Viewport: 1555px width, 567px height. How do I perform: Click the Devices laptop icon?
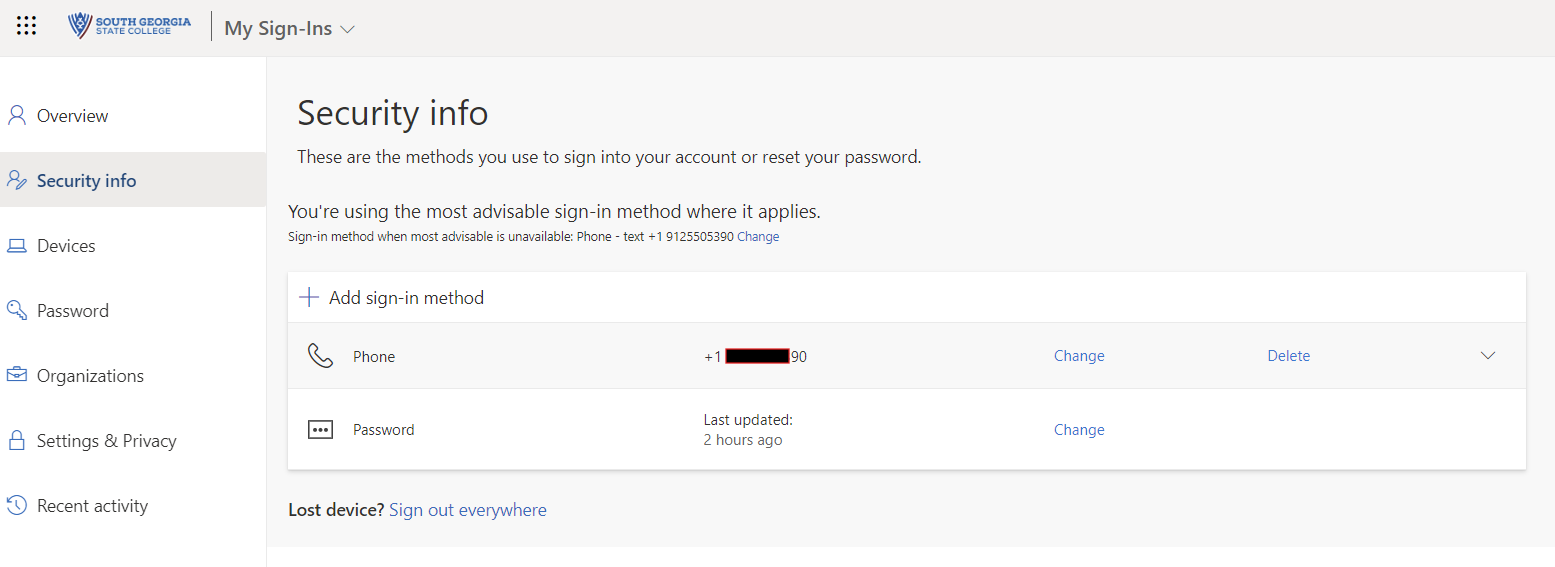(17, 246)
